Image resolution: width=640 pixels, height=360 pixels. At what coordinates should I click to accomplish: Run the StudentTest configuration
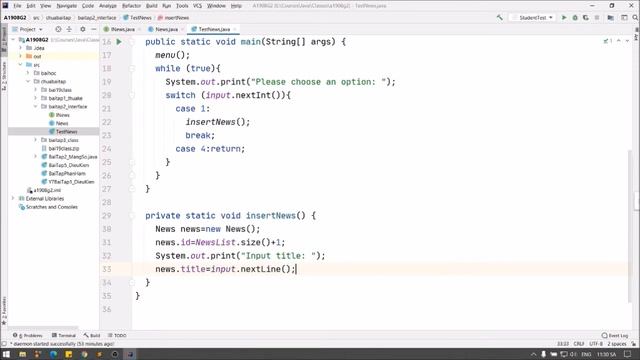pyautogui.click(x=564, y=18)
